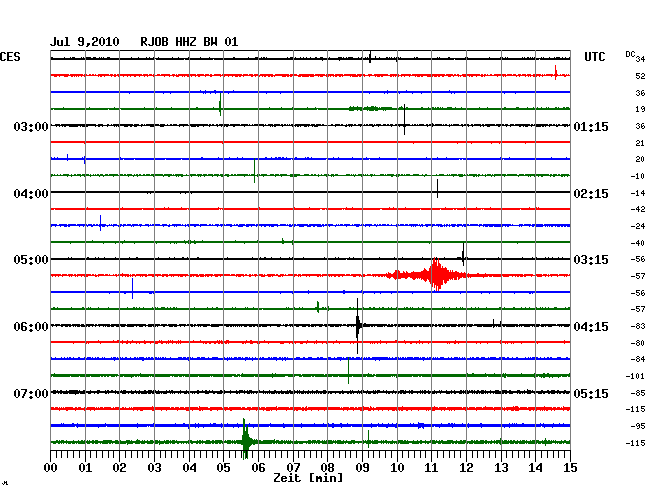
Task: Click the red spike near minute 14.5 top
Action: click(x=555, y=73)
